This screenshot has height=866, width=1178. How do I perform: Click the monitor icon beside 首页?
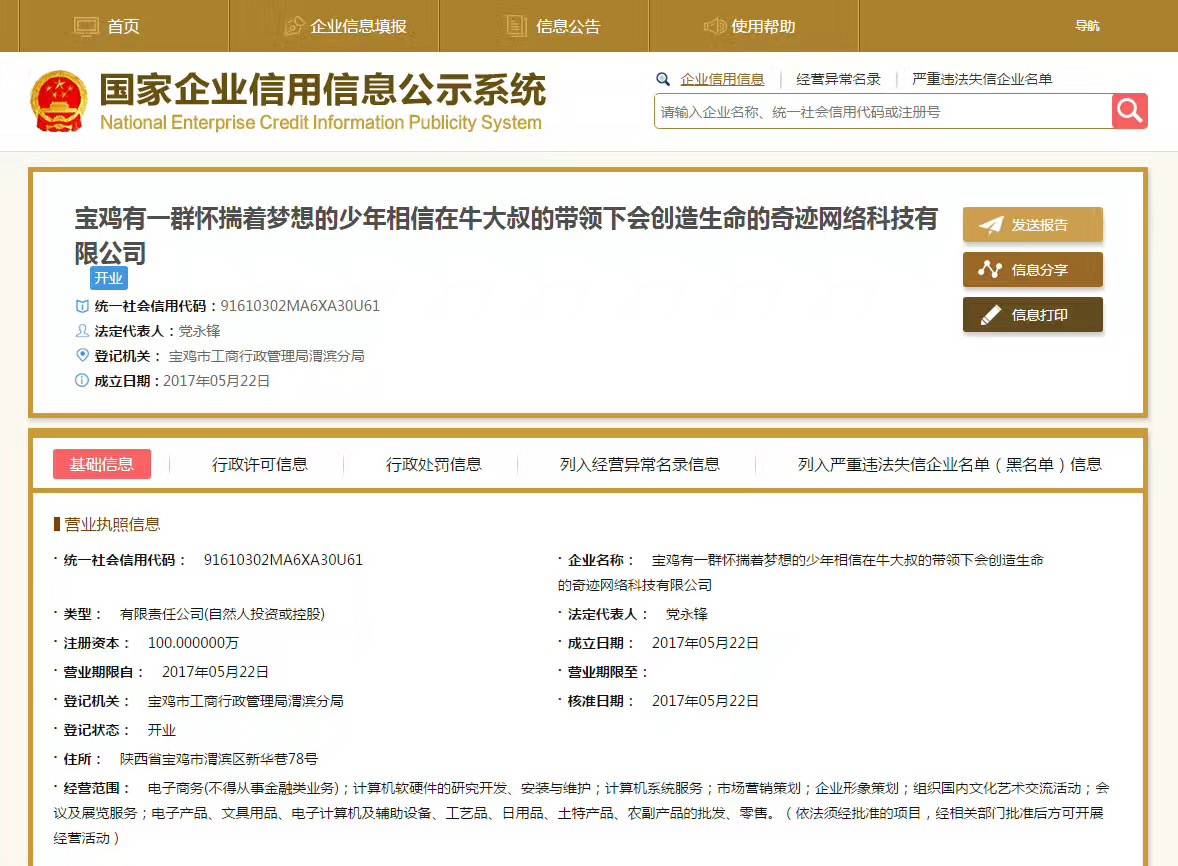87,26
